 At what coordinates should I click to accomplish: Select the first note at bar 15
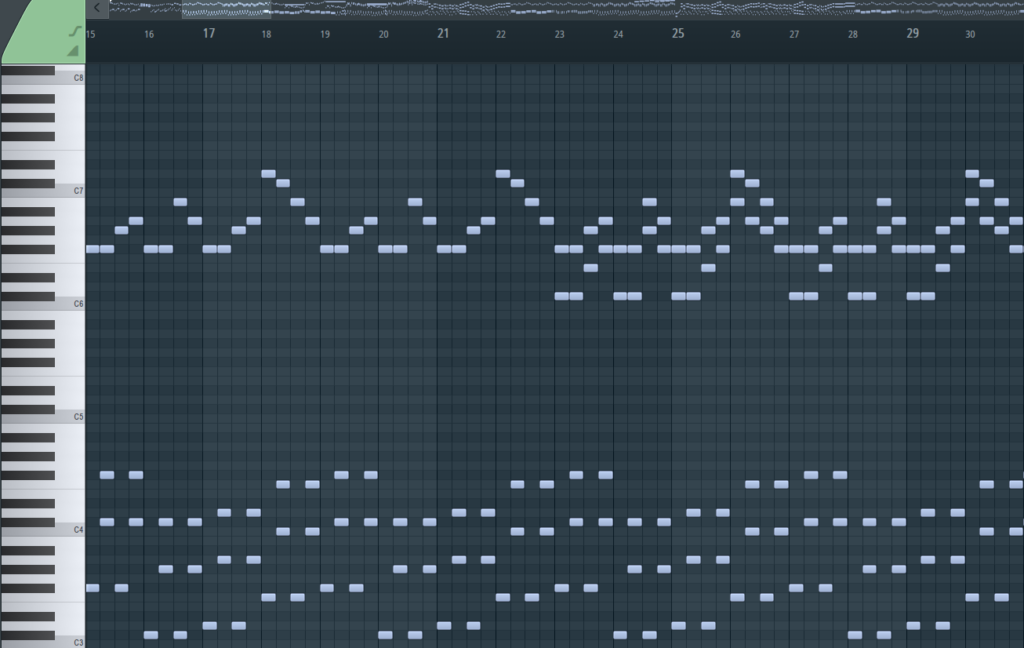pyautogui.click(x=92, y=249)
